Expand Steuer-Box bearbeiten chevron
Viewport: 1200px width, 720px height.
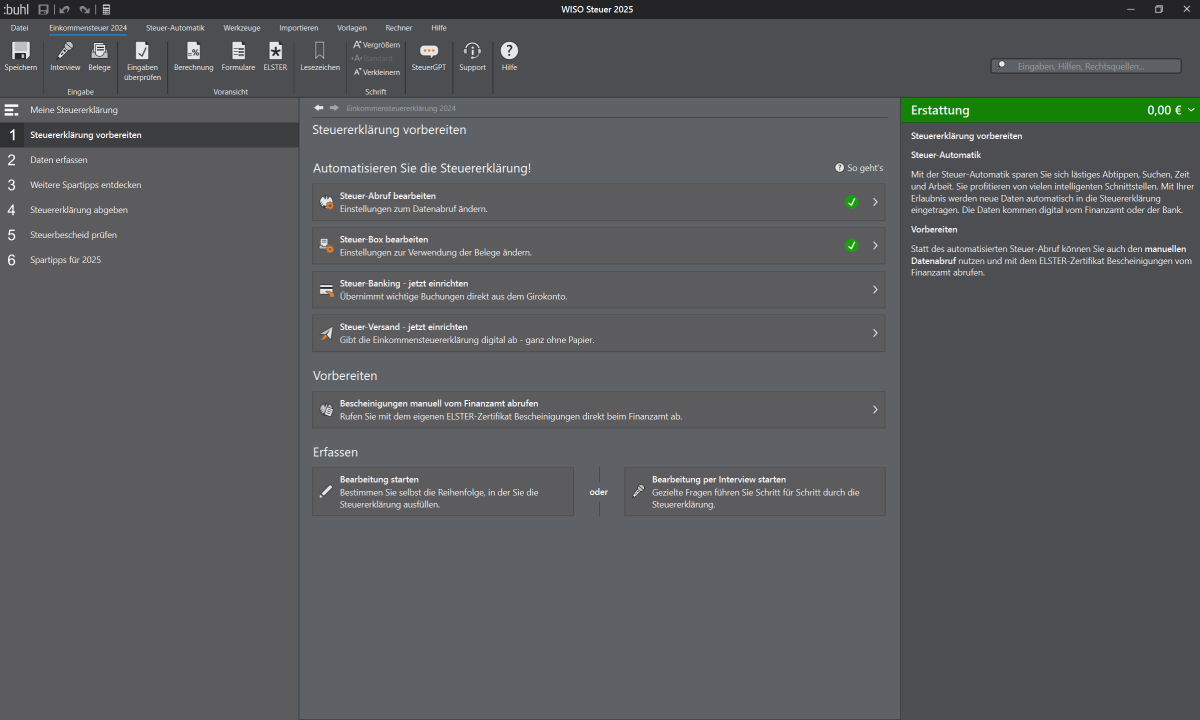[875, 245]
